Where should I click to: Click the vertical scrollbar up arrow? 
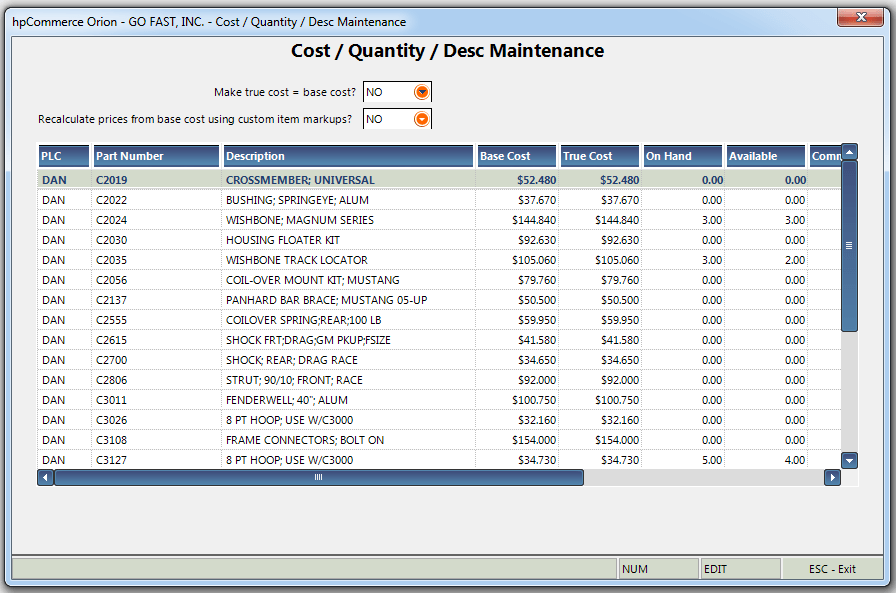click(849, 152)
